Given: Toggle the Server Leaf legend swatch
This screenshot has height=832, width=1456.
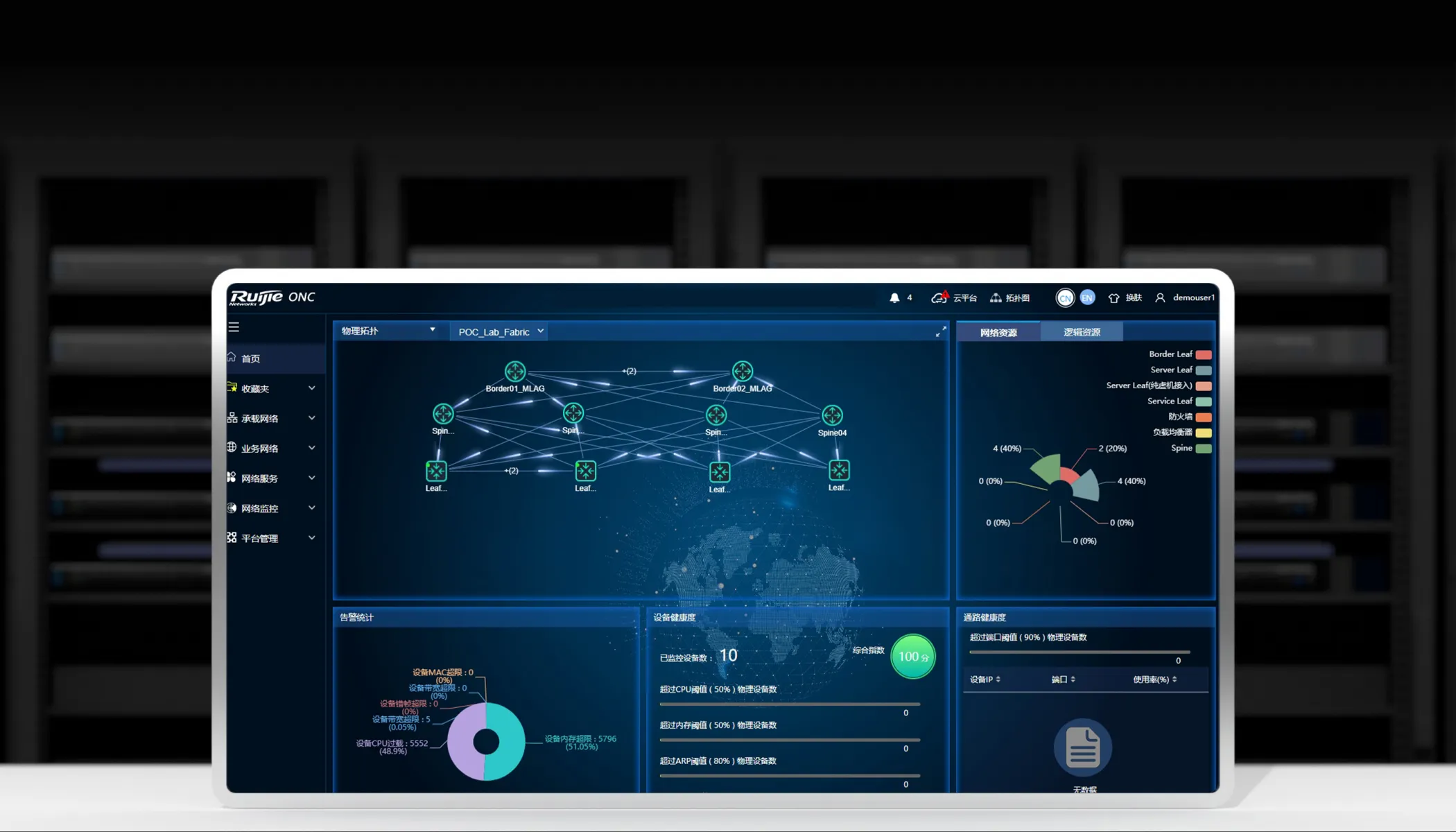Looking at the screenshot, I should pyautogui.click(x=1204, y=370).
